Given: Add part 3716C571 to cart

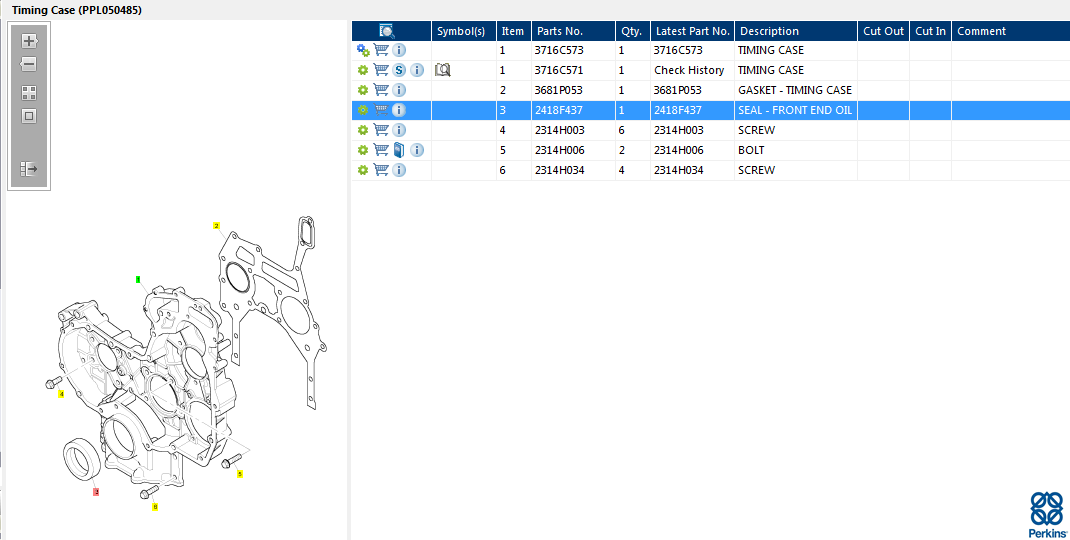Looking at the screenshot, I should coord(381,70).
